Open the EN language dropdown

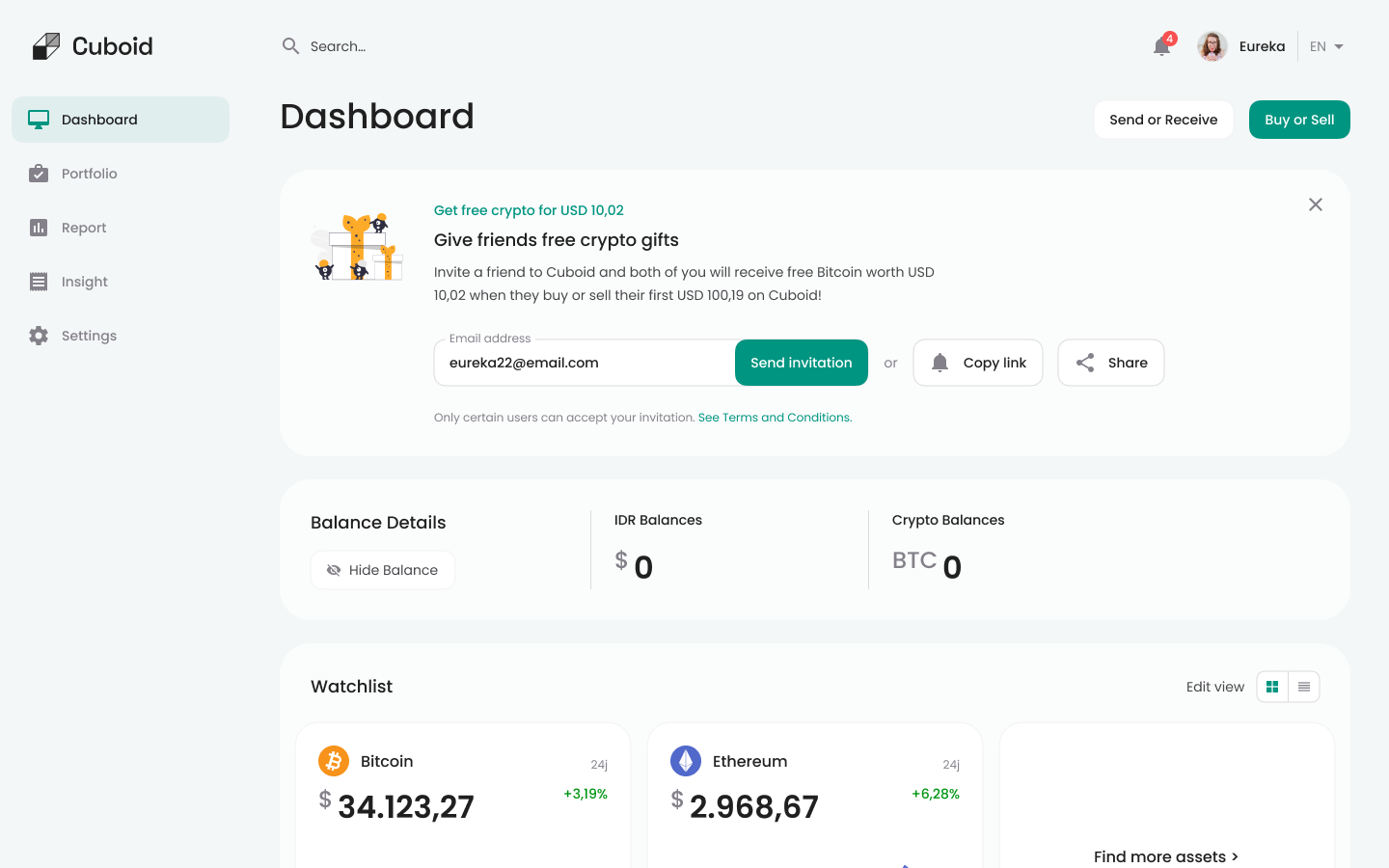[1325, 45]
